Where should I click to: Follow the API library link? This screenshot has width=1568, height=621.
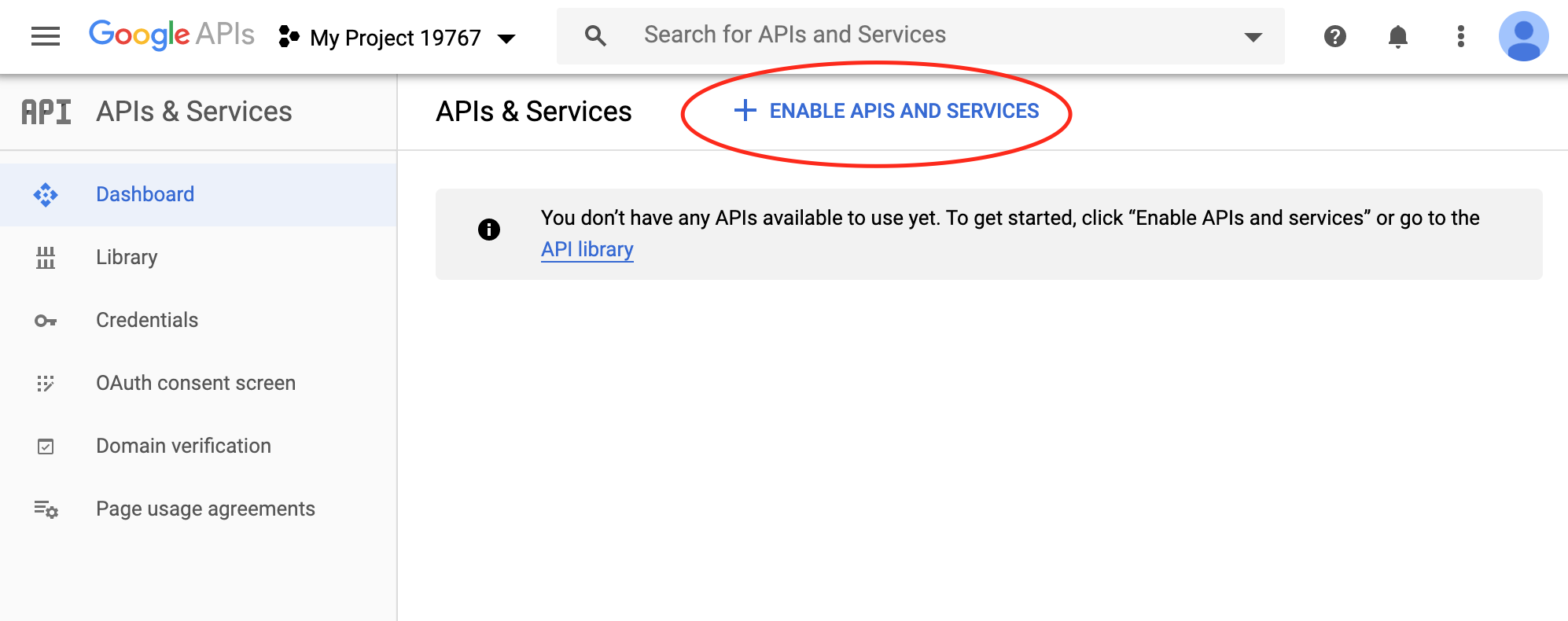[587, 249]
